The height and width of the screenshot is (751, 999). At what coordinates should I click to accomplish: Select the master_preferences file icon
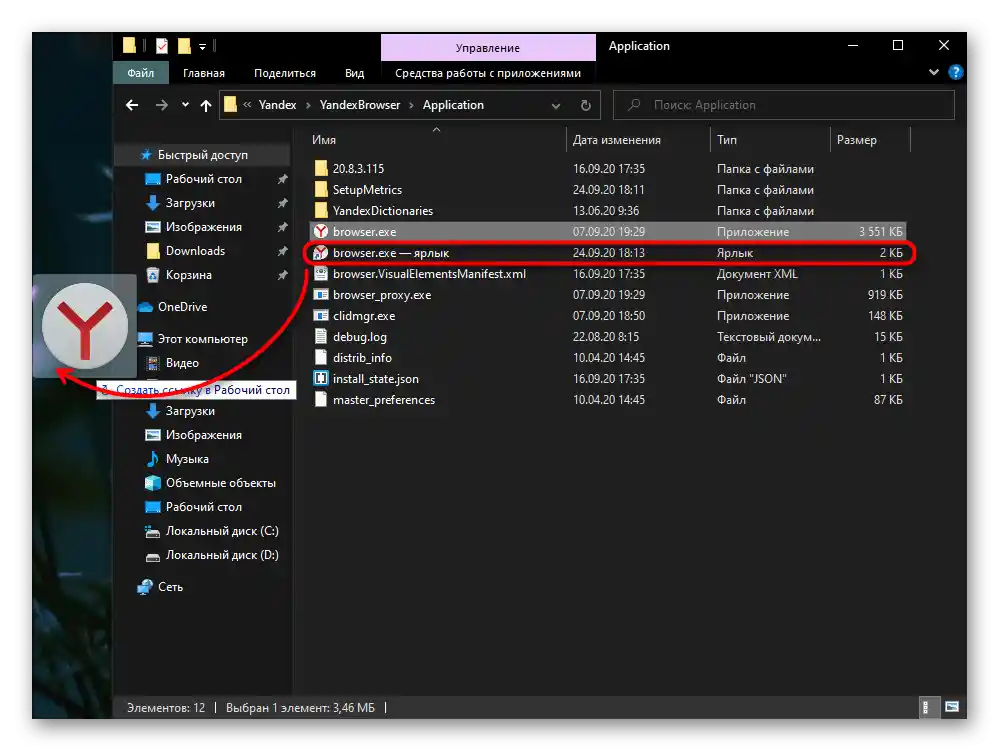coord(321,400)
